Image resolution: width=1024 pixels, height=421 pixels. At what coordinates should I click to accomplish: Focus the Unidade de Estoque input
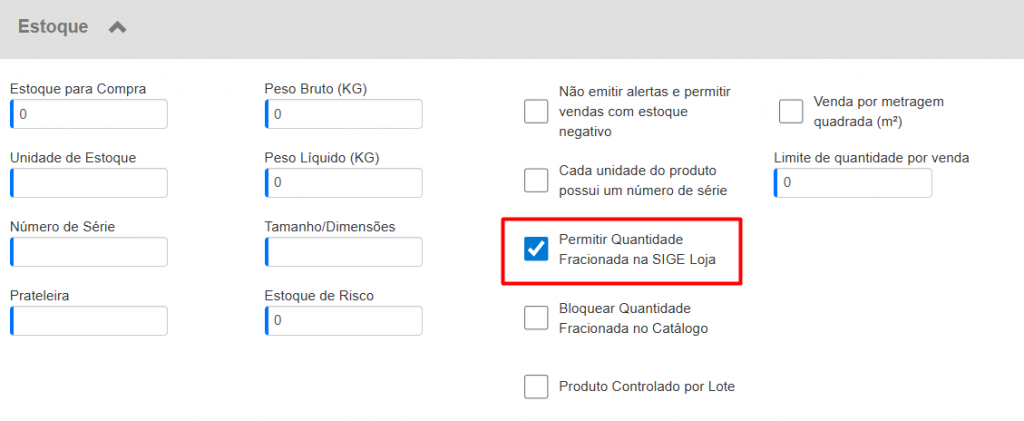89,184
